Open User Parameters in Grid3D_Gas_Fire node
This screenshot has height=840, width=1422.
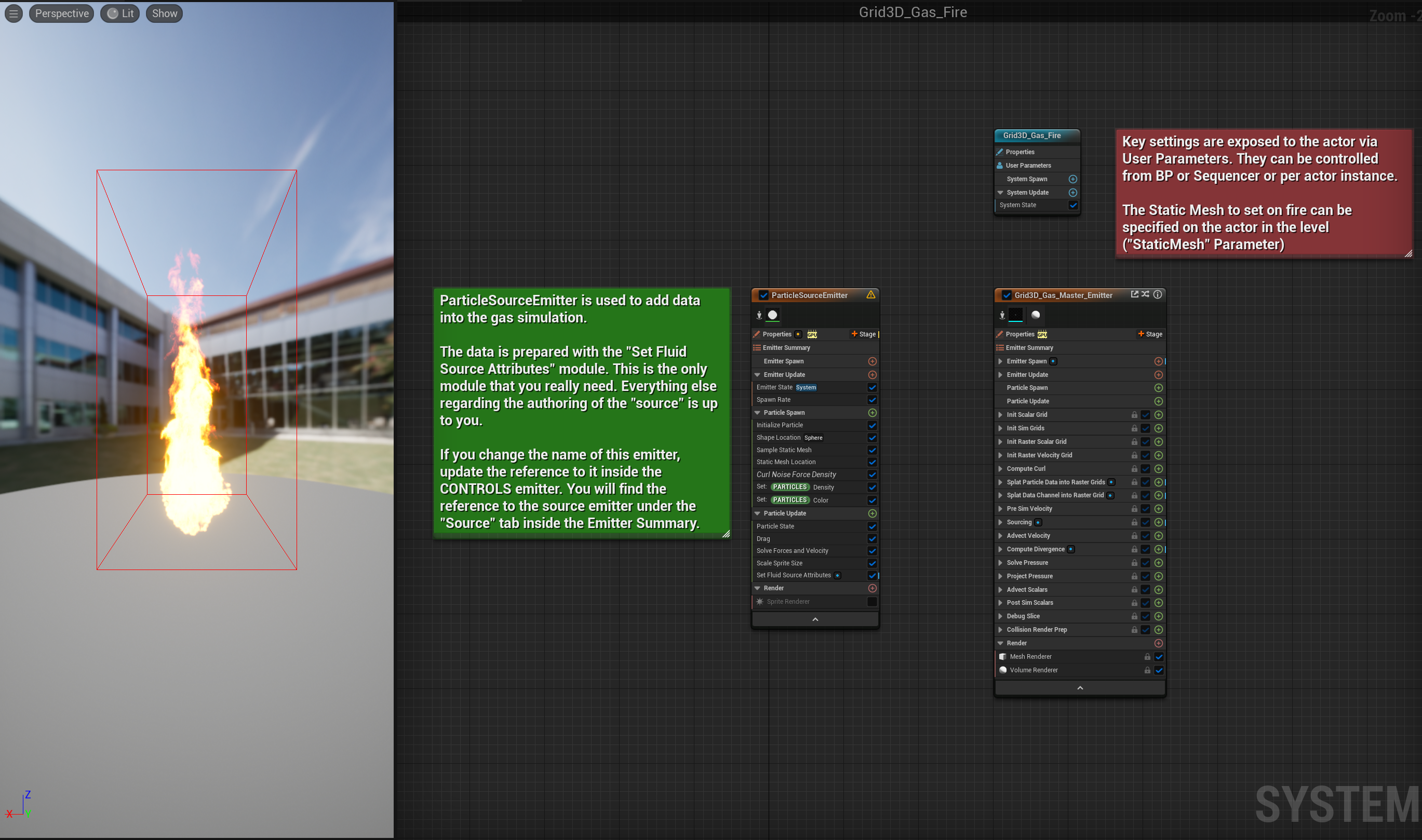tap(1028, 165)
